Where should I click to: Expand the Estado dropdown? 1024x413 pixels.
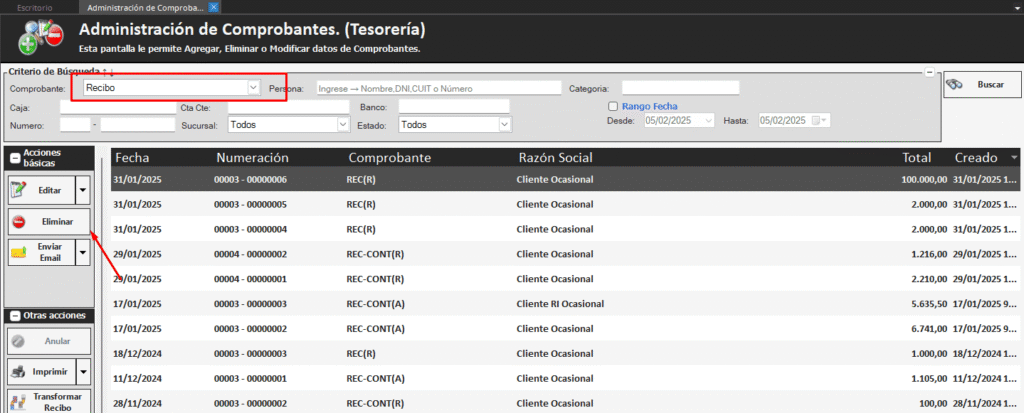(x=504, y=125)
